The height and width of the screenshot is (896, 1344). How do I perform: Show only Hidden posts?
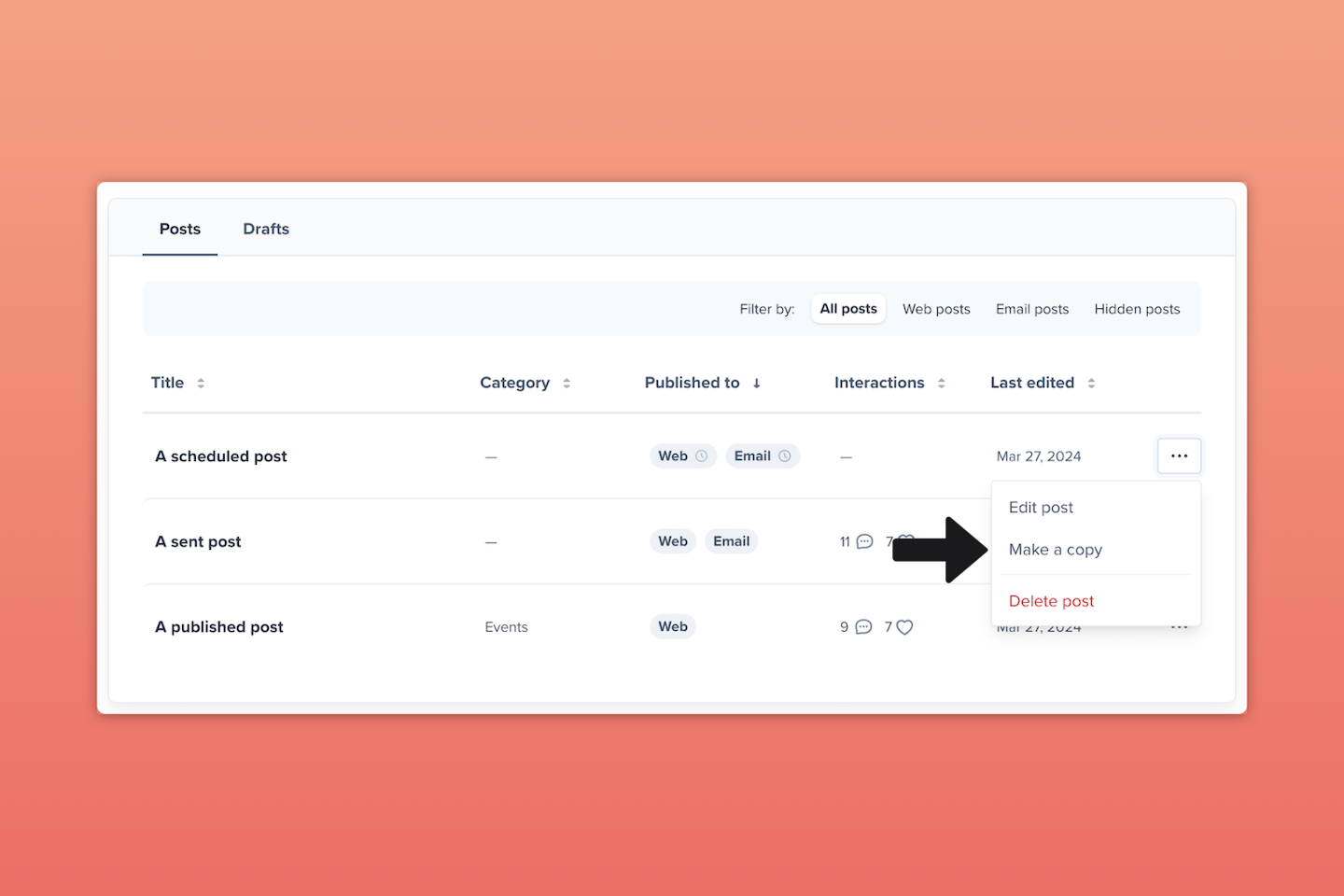coord(1136,309)
